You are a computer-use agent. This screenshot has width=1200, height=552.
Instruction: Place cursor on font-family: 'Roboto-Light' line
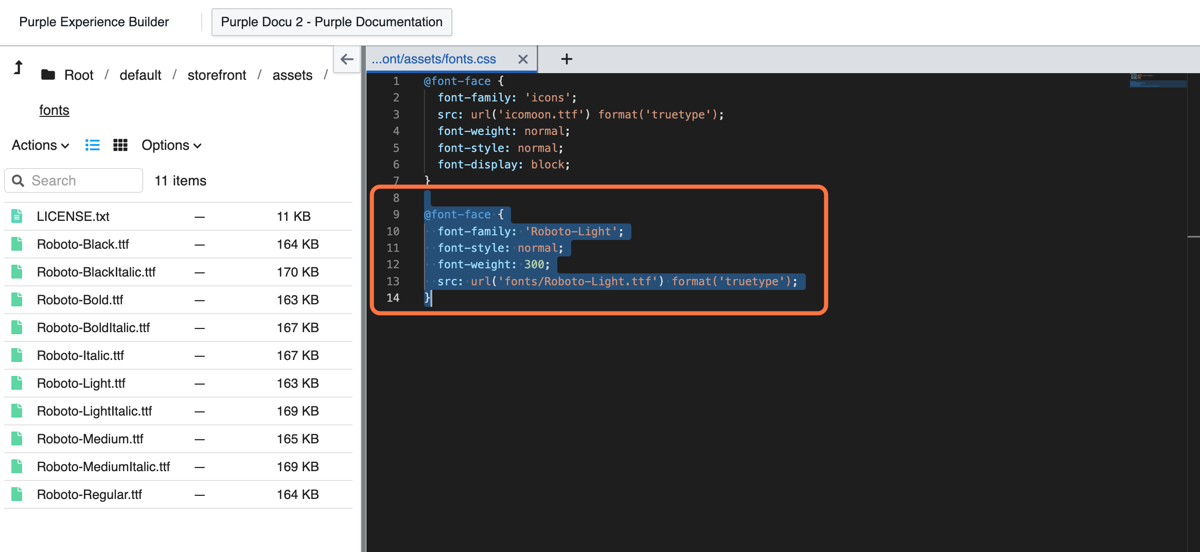point(530,231)
